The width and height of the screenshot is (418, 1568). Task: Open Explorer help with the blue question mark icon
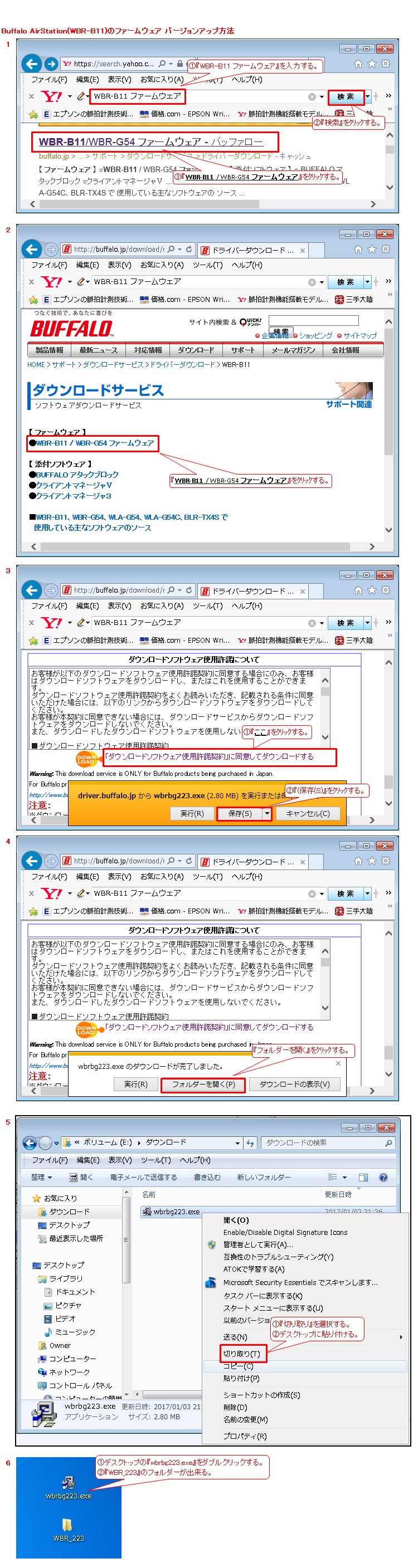383,1177
